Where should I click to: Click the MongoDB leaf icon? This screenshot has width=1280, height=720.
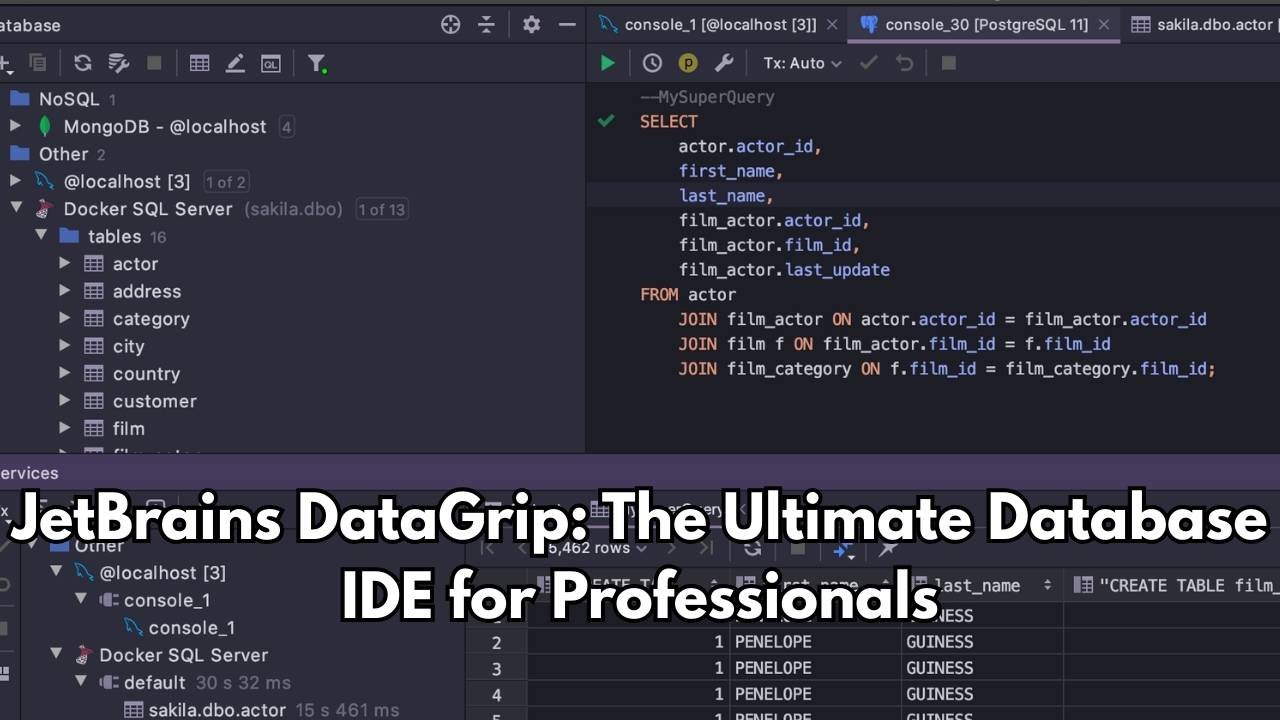click(45, 126)
